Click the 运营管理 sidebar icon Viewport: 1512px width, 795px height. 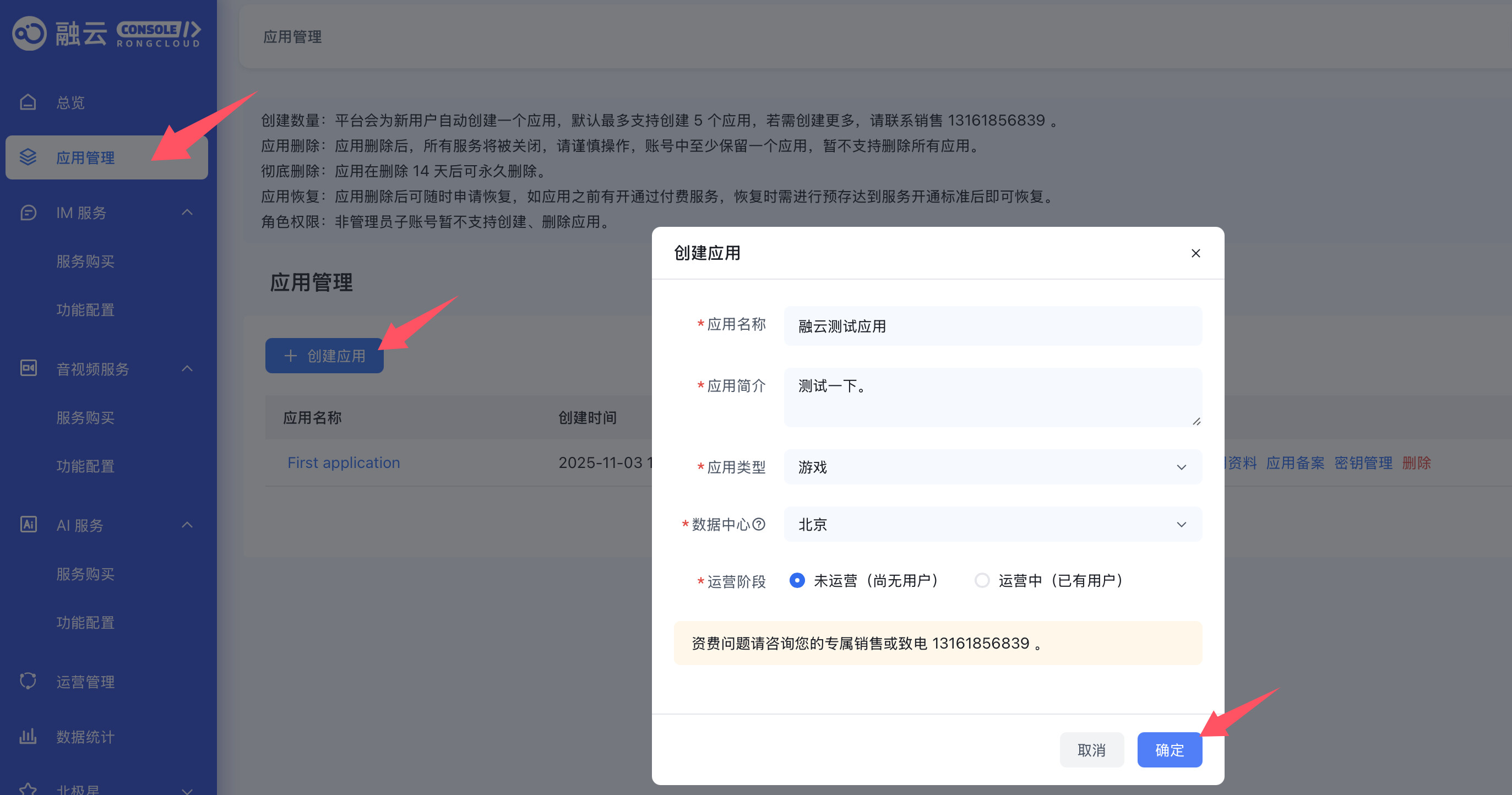click(x=28, y=681)
